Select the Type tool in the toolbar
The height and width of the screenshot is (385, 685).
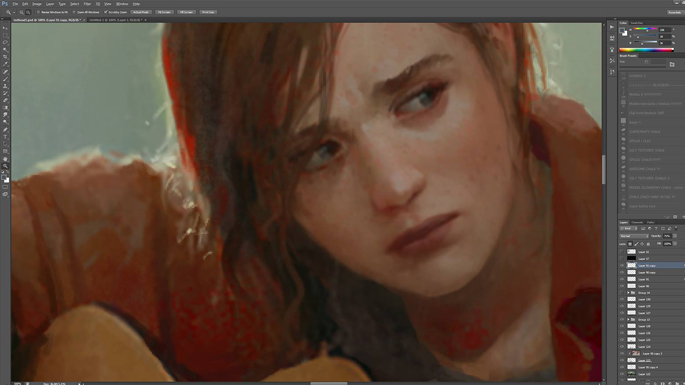5,137
